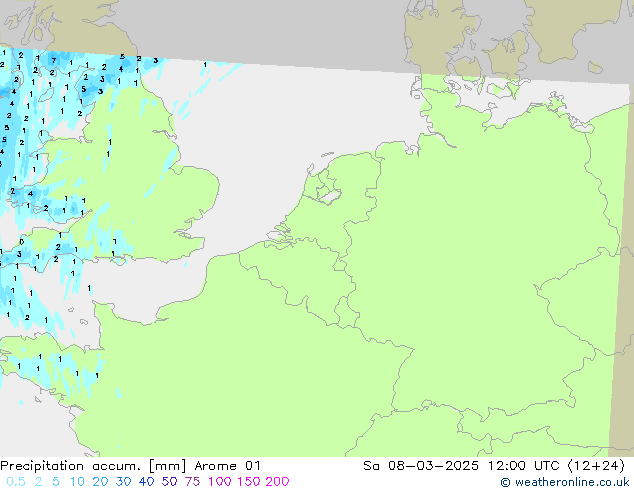Select the 10 legend value
The height and width of the screenshot is (490, 634).
(x=77, y=482)
